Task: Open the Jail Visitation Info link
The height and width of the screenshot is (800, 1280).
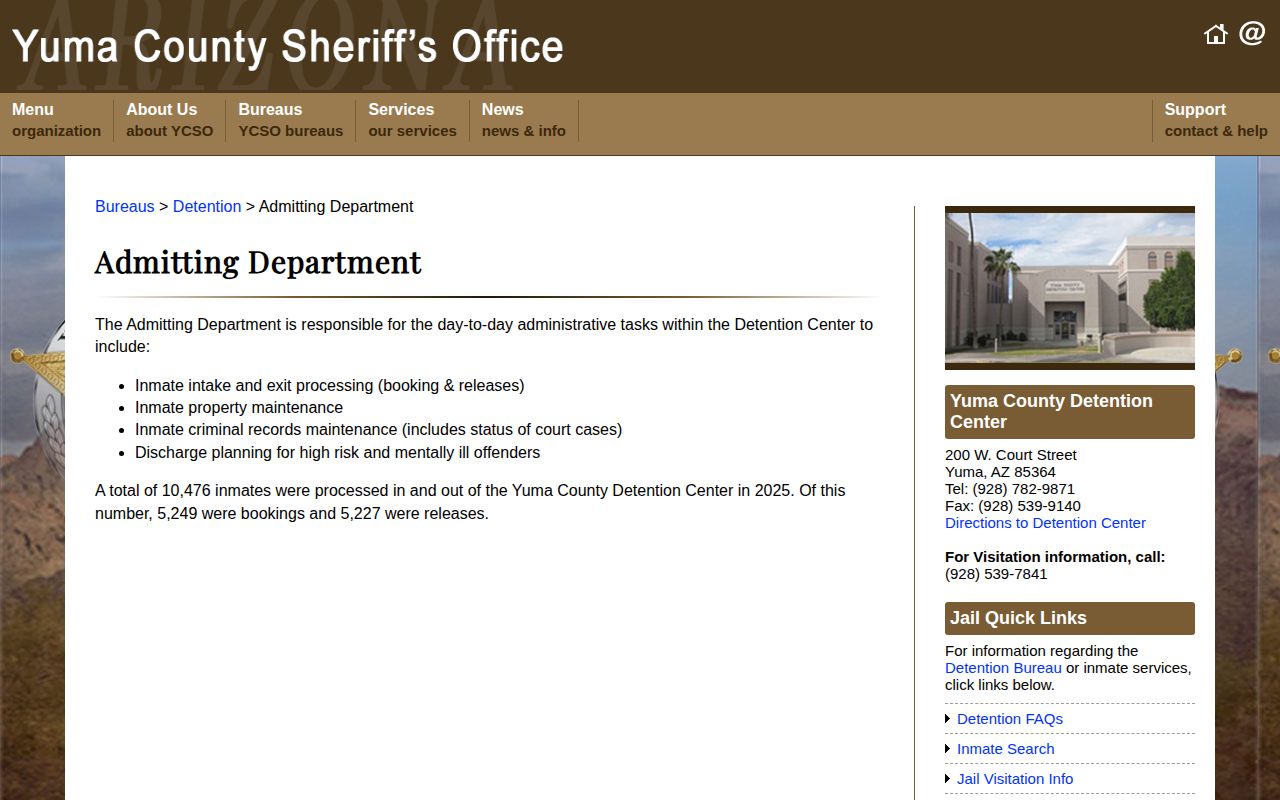Action: tap(1015, 779)
